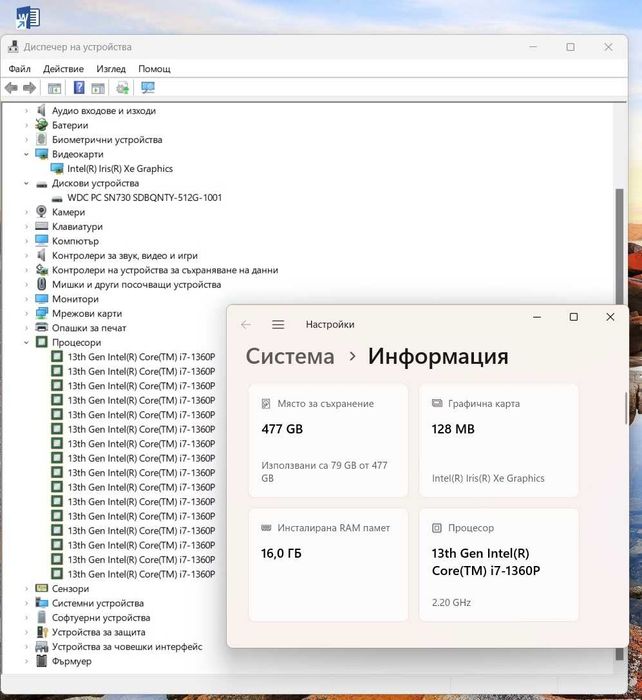Image resolution: width=642 pixels, height=700 pixels.
Task: Expand the Мрежови карти category
Action: click(x=26, y=313)
